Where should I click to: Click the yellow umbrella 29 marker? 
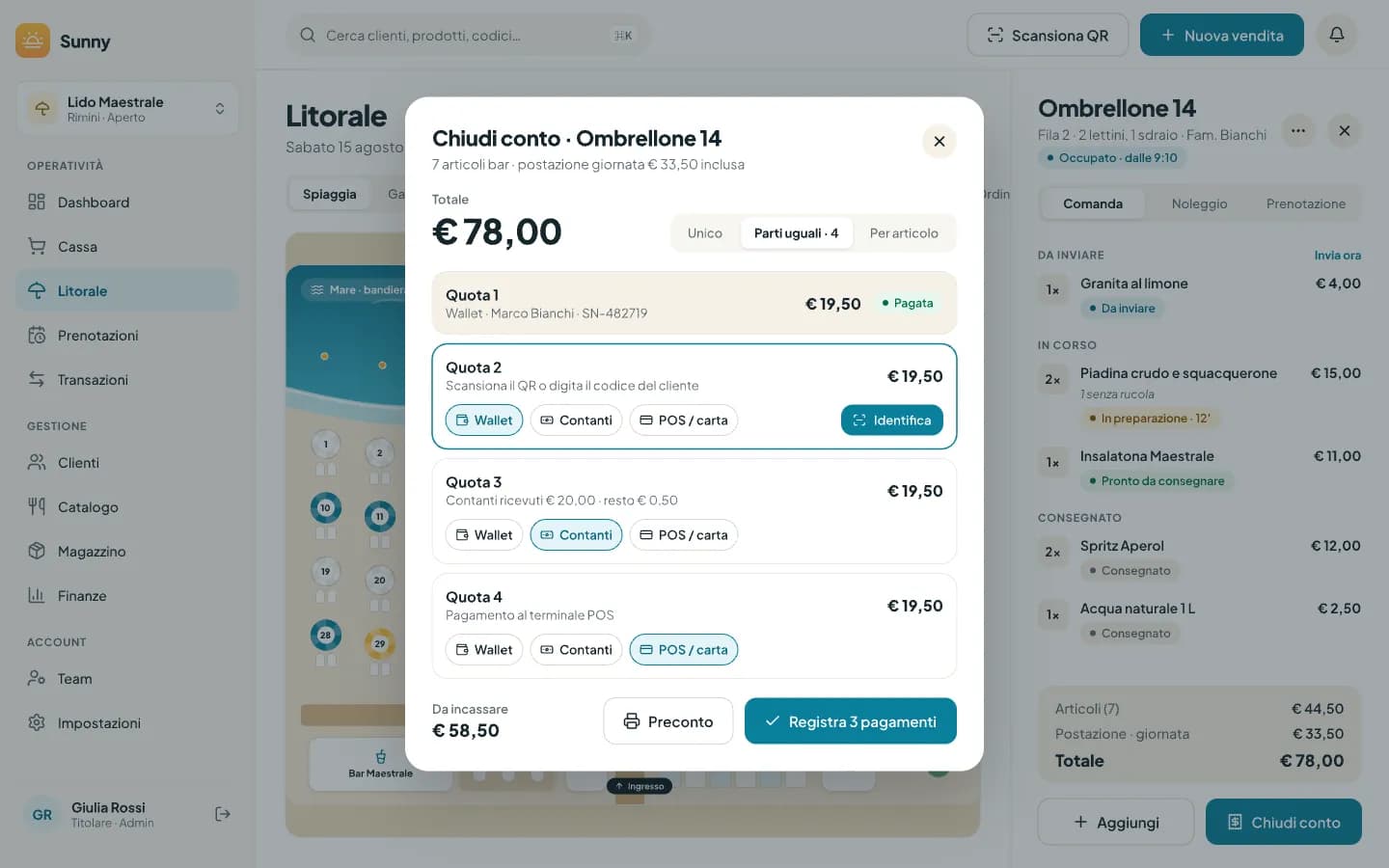tap(379, 643)
